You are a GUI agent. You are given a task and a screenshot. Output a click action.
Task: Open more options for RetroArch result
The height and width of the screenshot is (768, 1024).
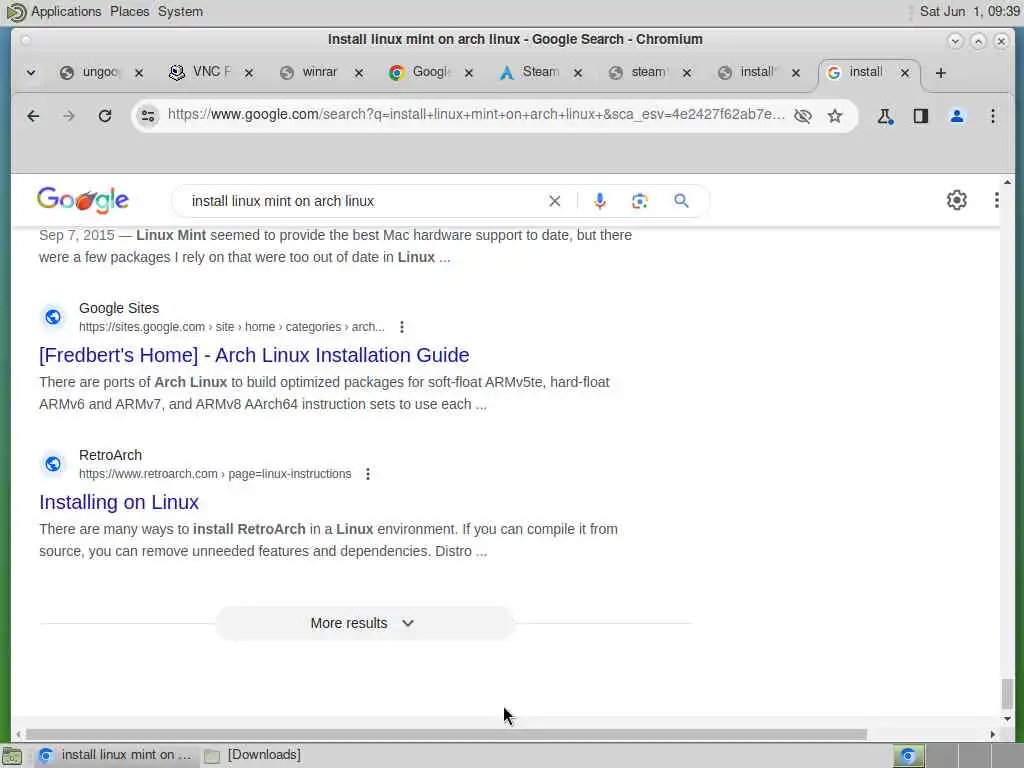point(368,474)
